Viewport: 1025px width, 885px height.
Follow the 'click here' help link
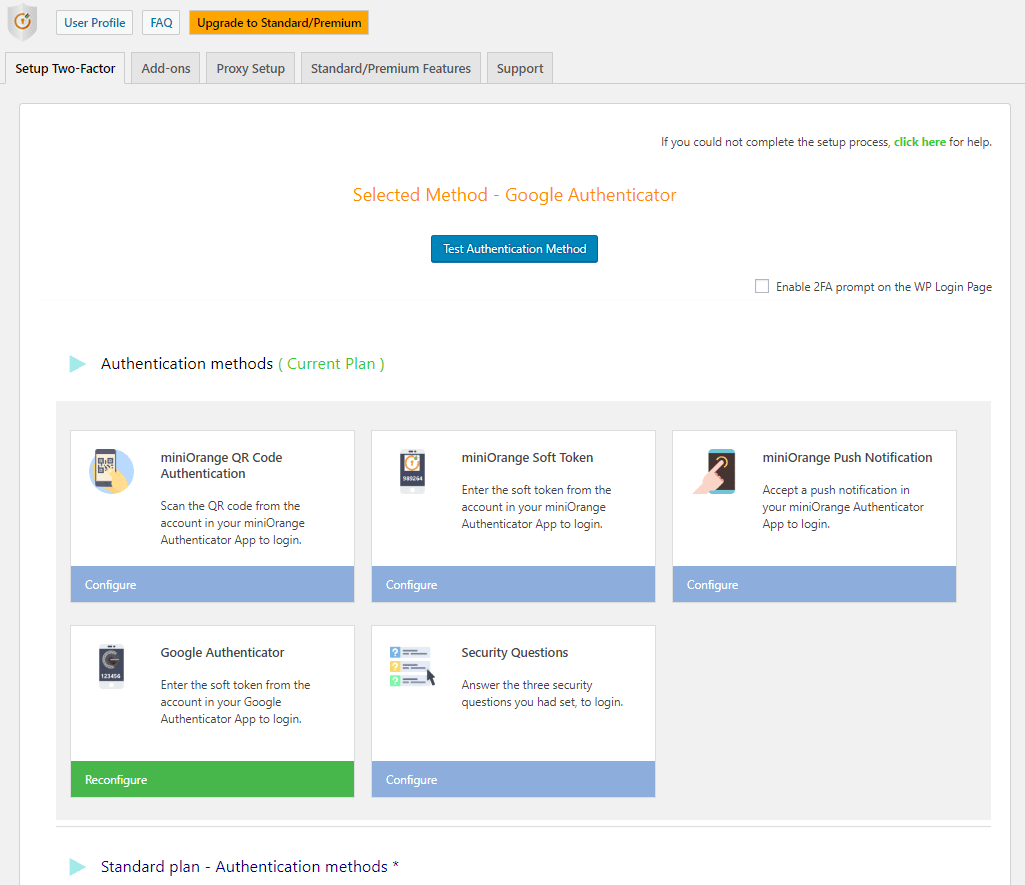[920, 142]
